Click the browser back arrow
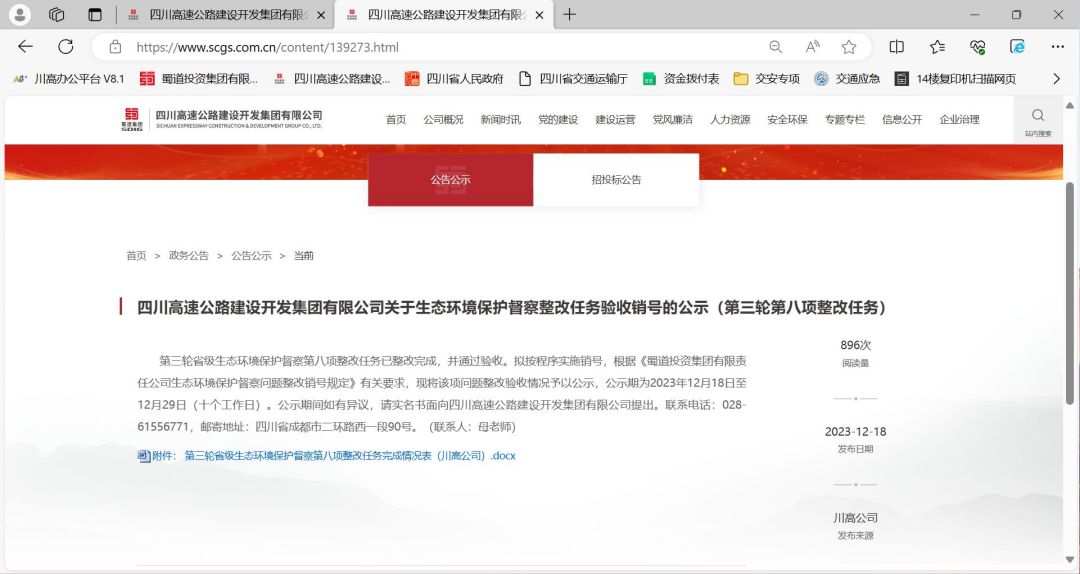Screen dimensions: 1080x574 tap(25, 47)
